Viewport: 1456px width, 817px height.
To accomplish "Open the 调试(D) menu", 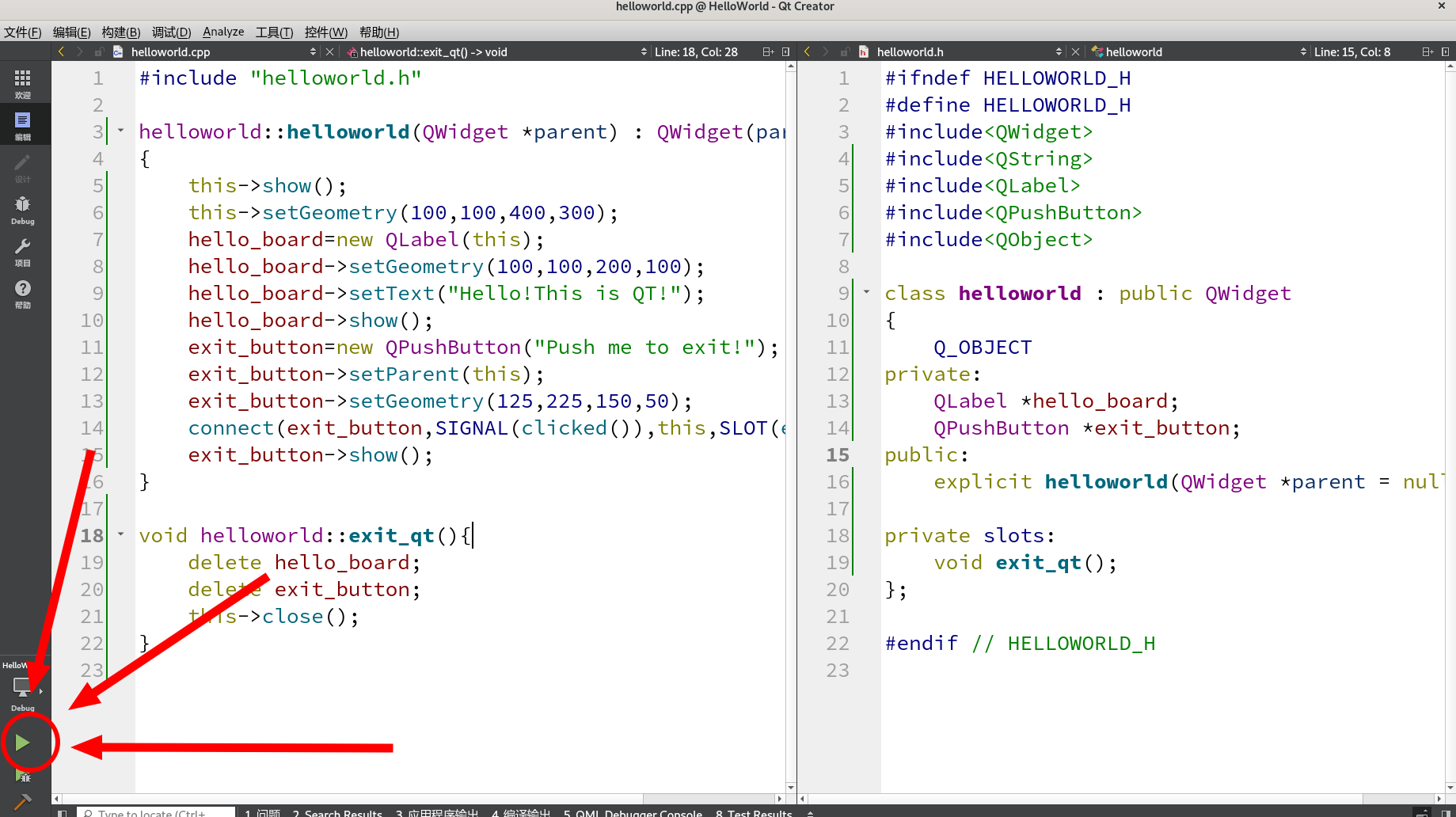I will (172, 32).
